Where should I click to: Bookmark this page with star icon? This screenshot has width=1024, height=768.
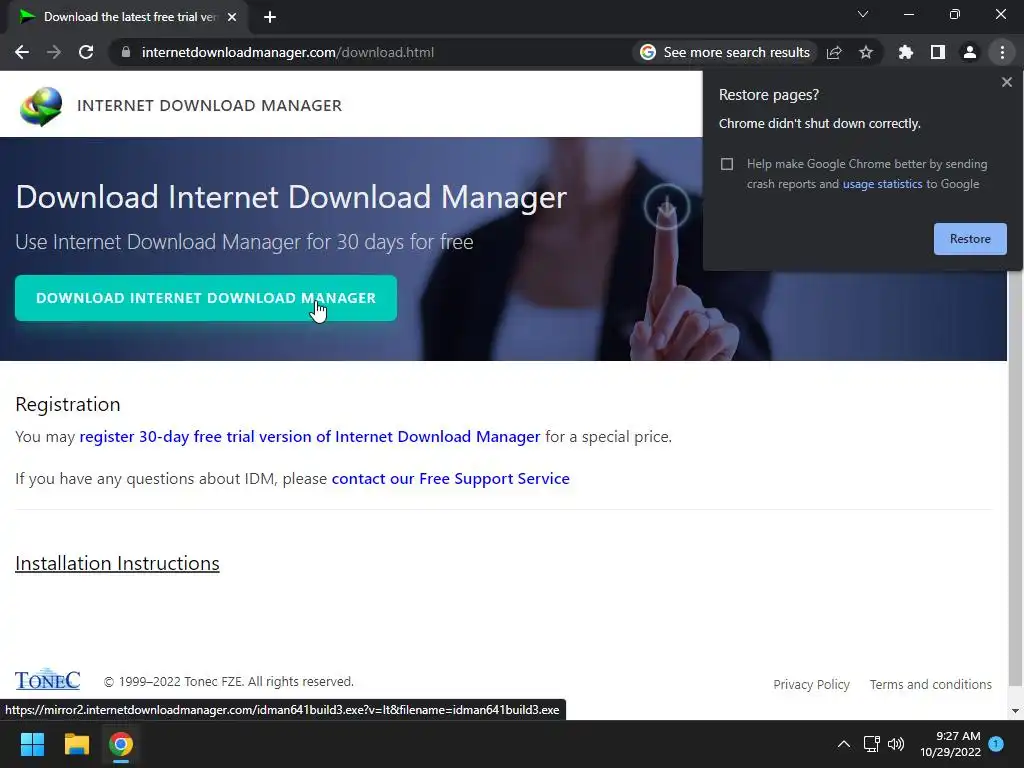[x=866, y=52]
